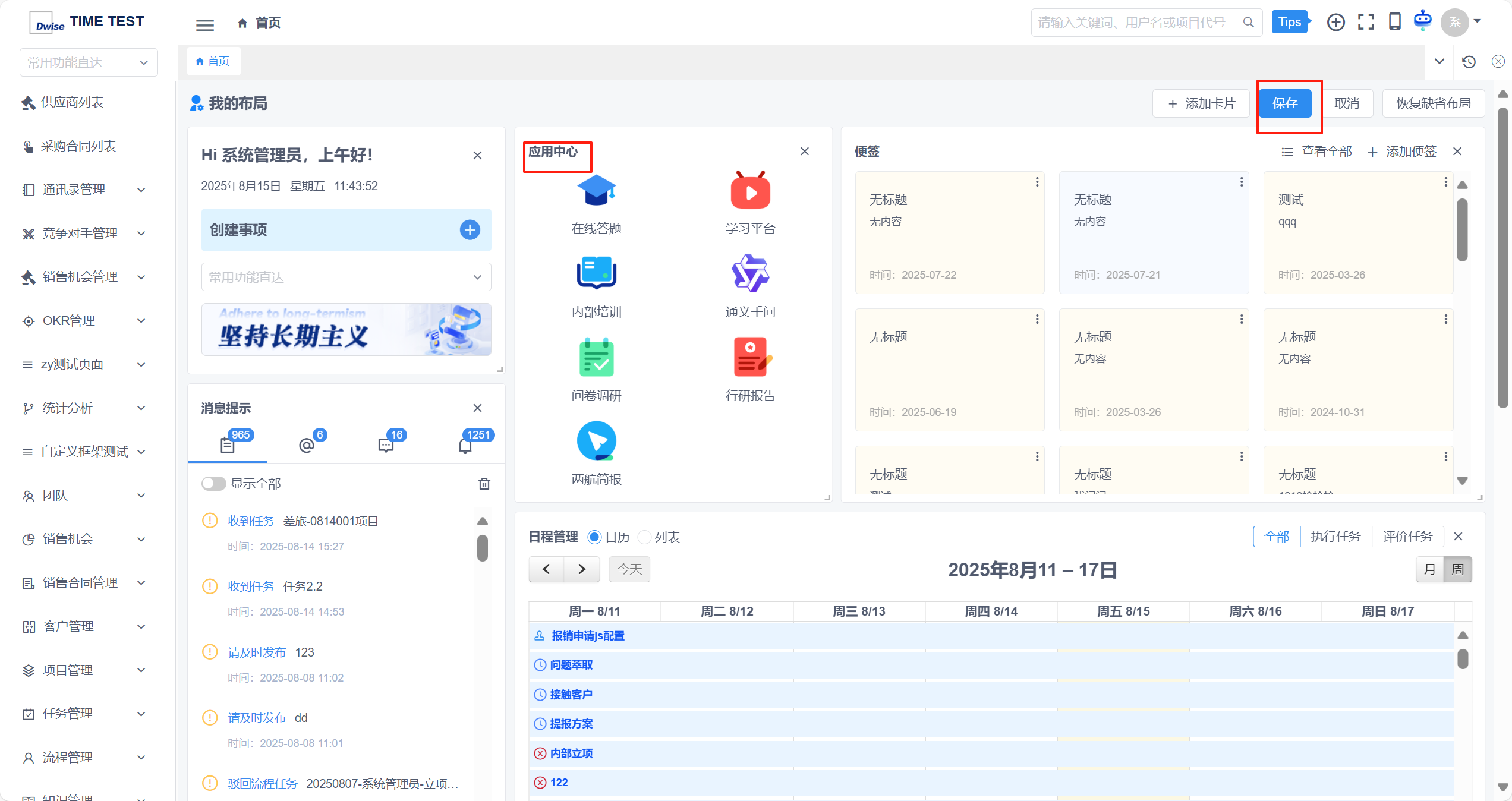1512x801 pixels.
Task: Select the 日历 radio button
Action: (594, 537)
